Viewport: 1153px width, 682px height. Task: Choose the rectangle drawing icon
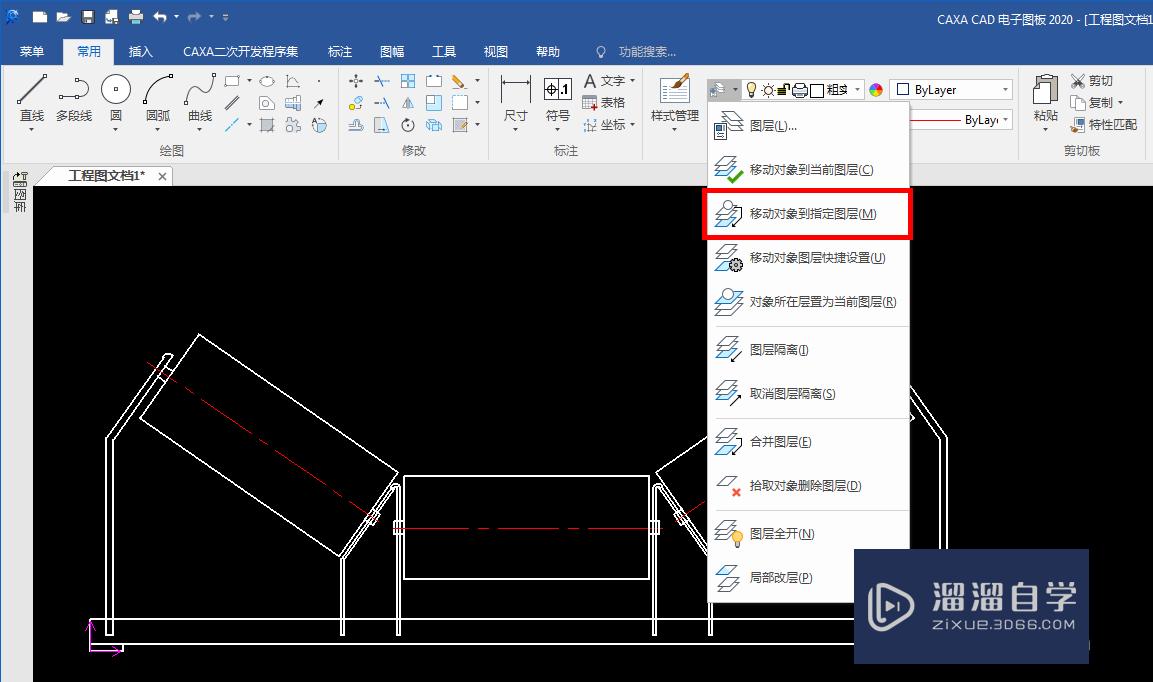tap(232, 81)
